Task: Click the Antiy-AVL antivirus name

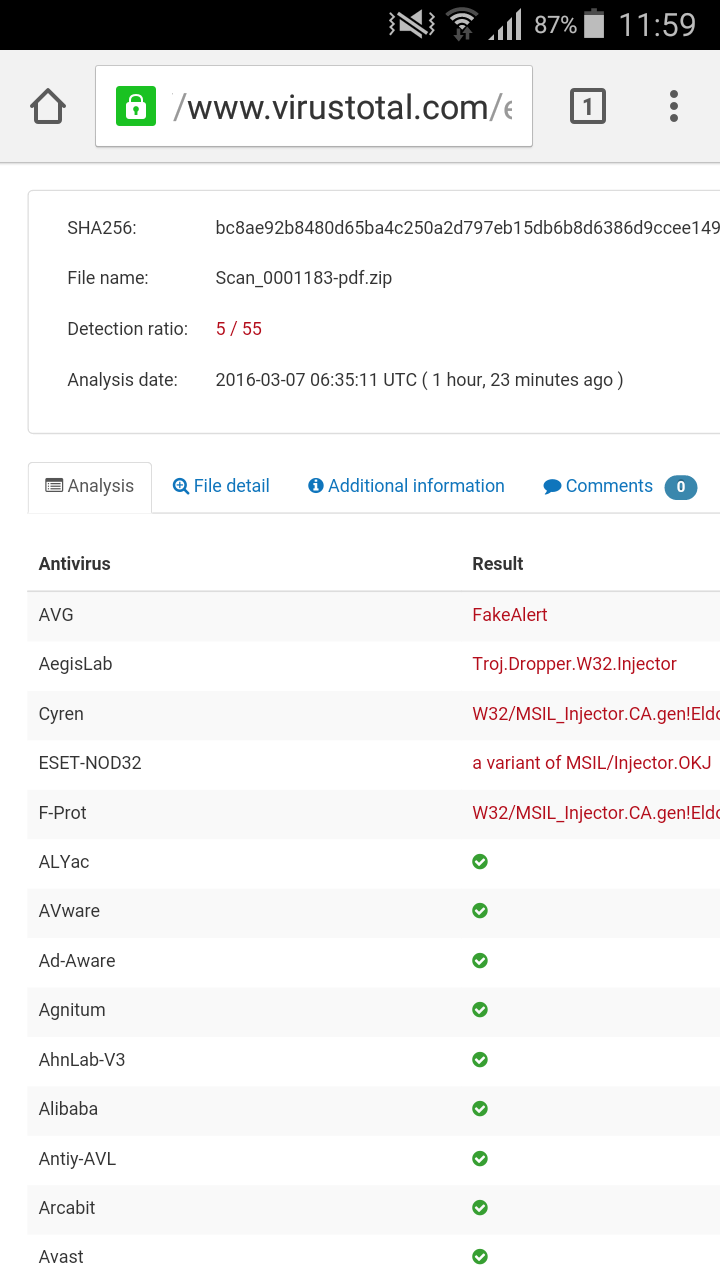Action: point(77,1159)
